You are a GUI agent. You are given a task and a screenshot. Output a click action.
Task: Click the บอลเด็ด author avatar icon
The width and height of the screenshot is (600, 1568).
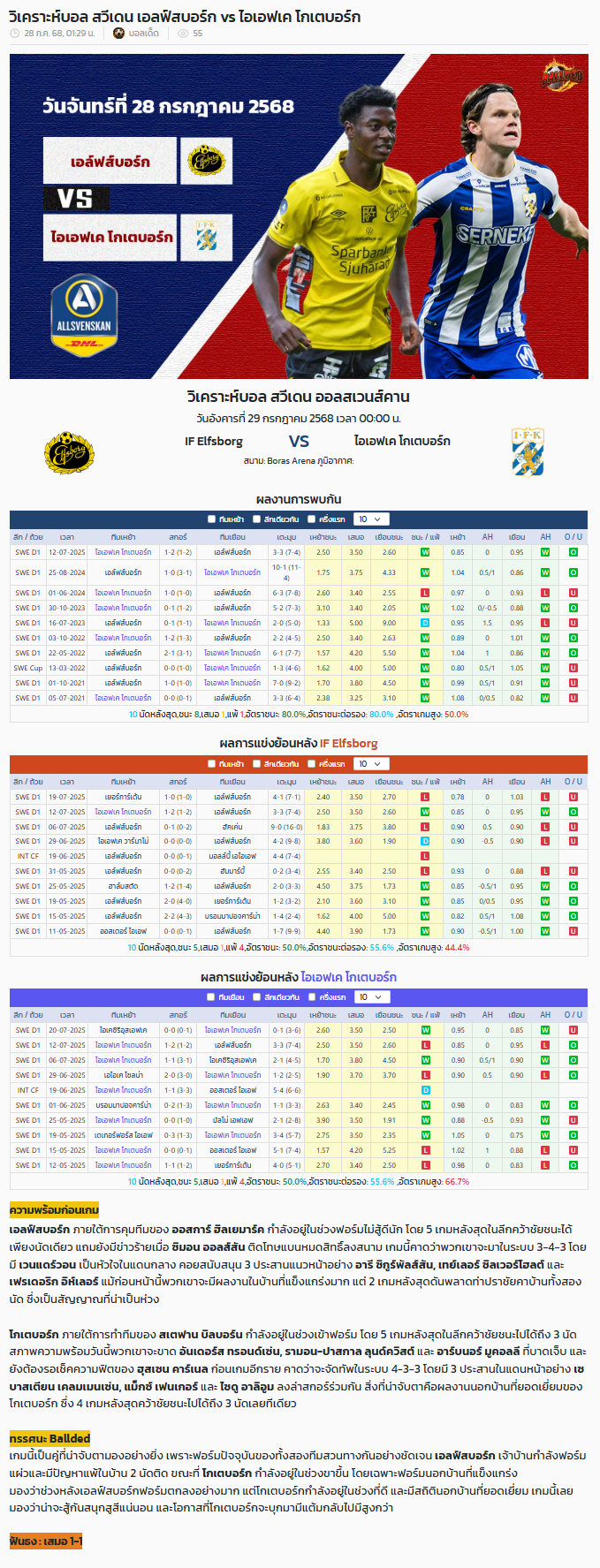point(119,34)
